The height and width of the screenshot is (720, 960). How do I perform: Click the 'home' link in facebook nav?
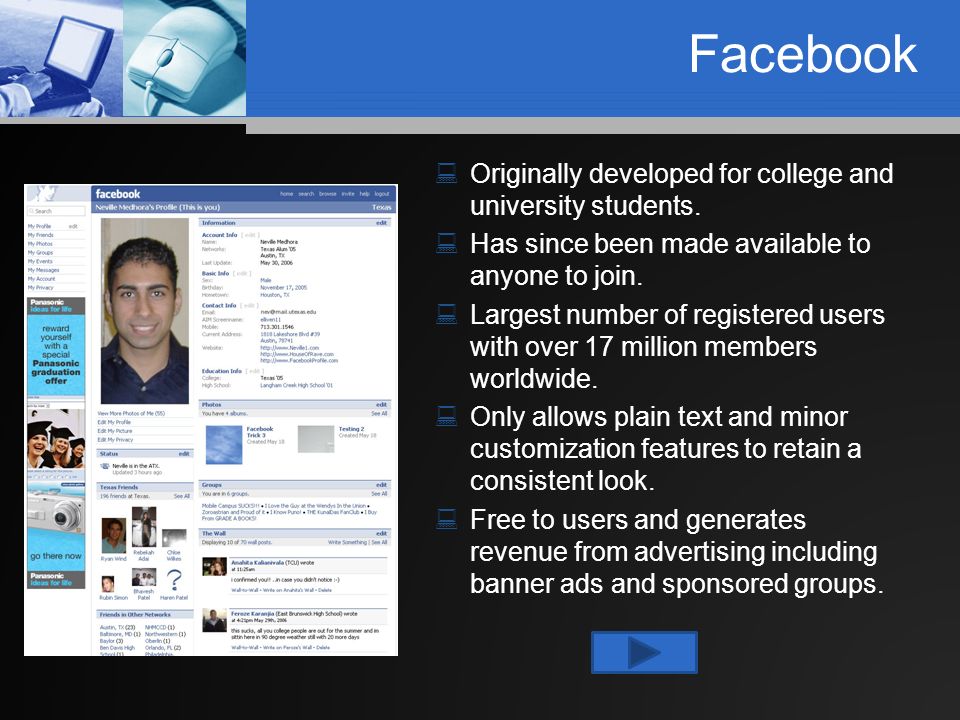(287, 194)
